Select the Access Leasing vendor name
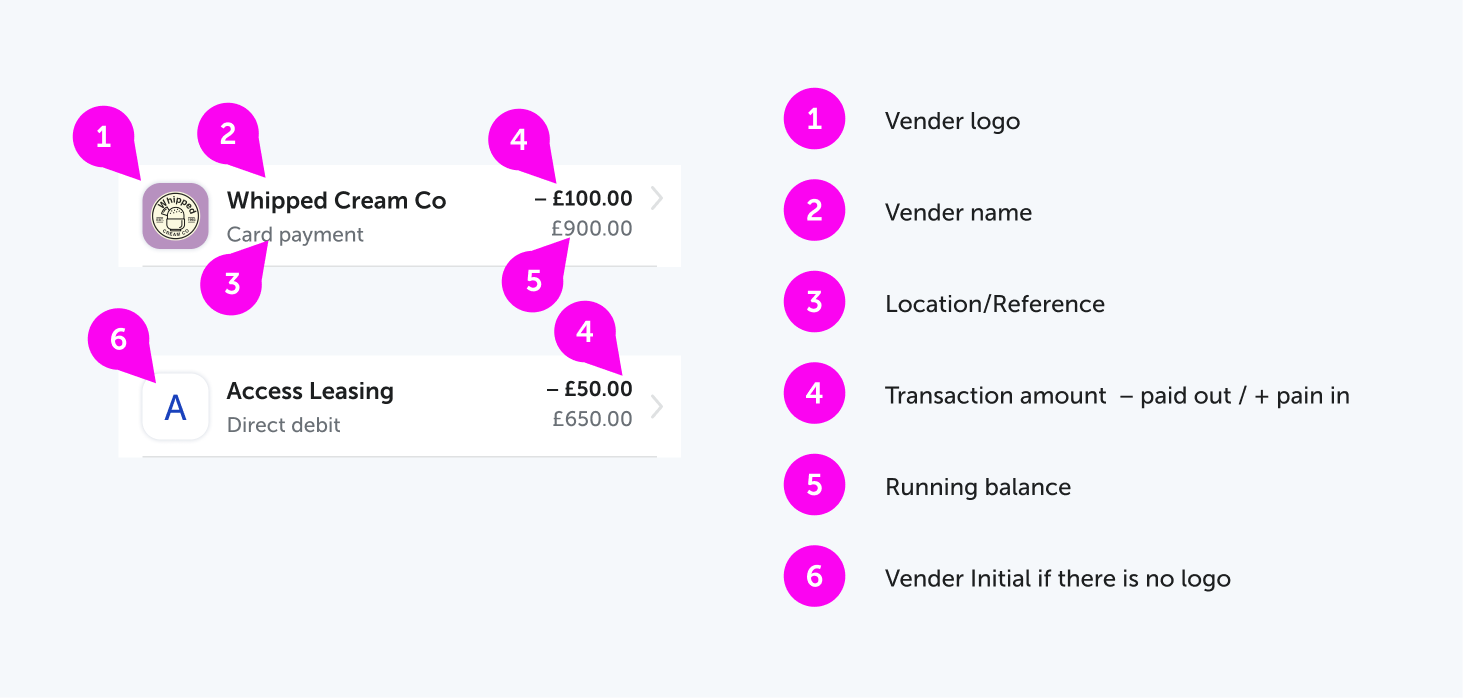Image resolution: width=1463 pixels, height=698 pixels. click(310, 391)
